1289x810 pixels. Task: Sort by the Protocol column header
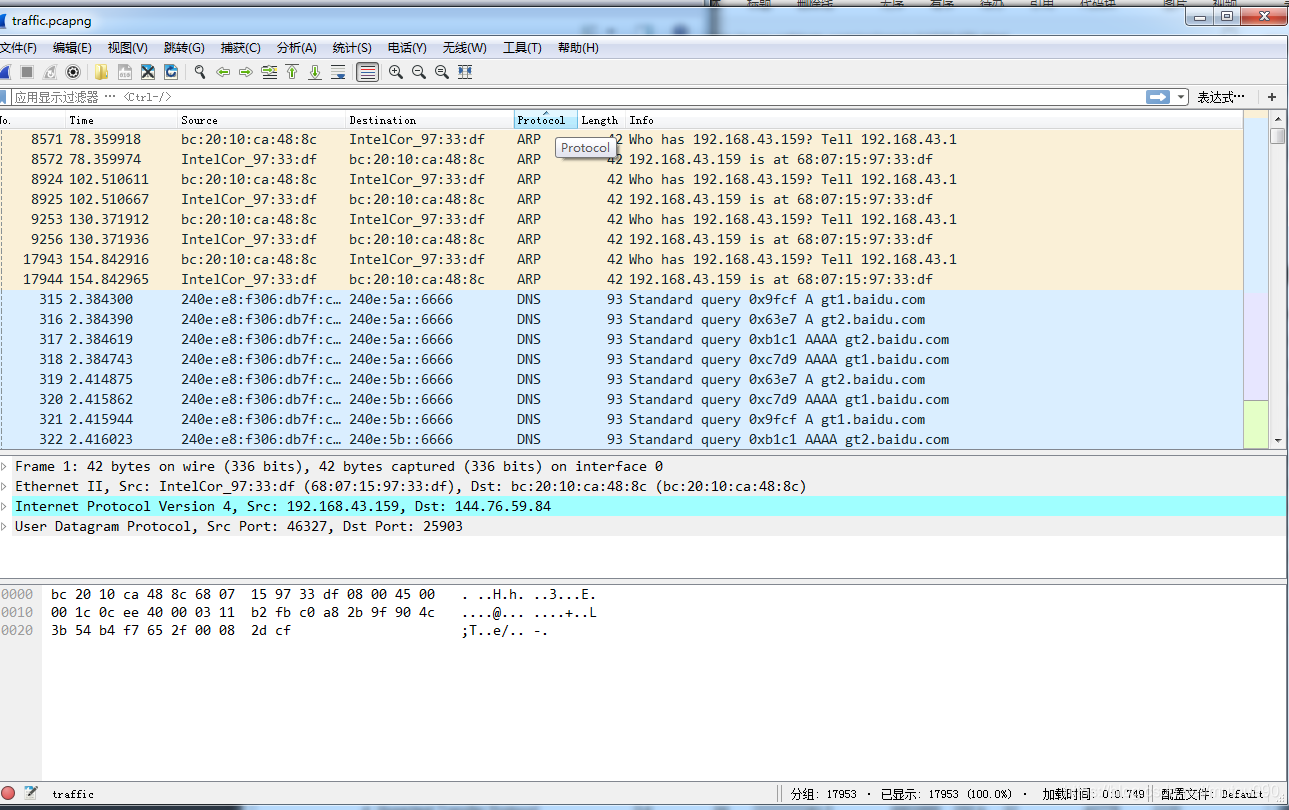tap(546, 120)
